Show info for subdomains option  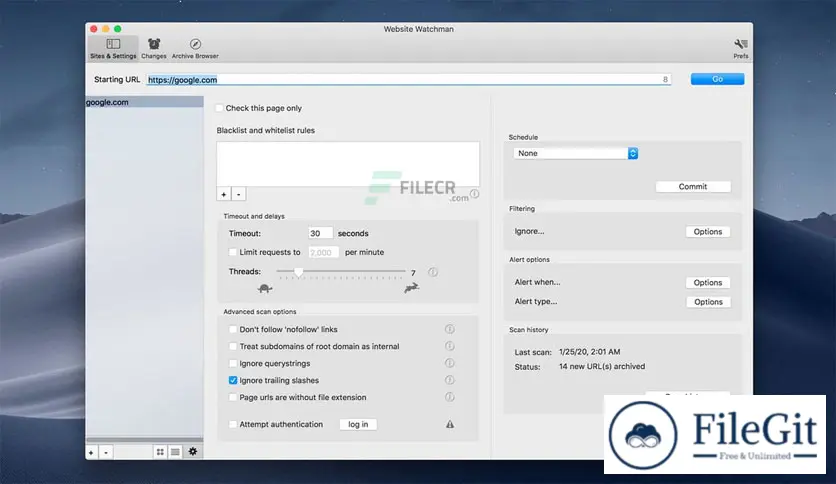(x=449, y=346)
